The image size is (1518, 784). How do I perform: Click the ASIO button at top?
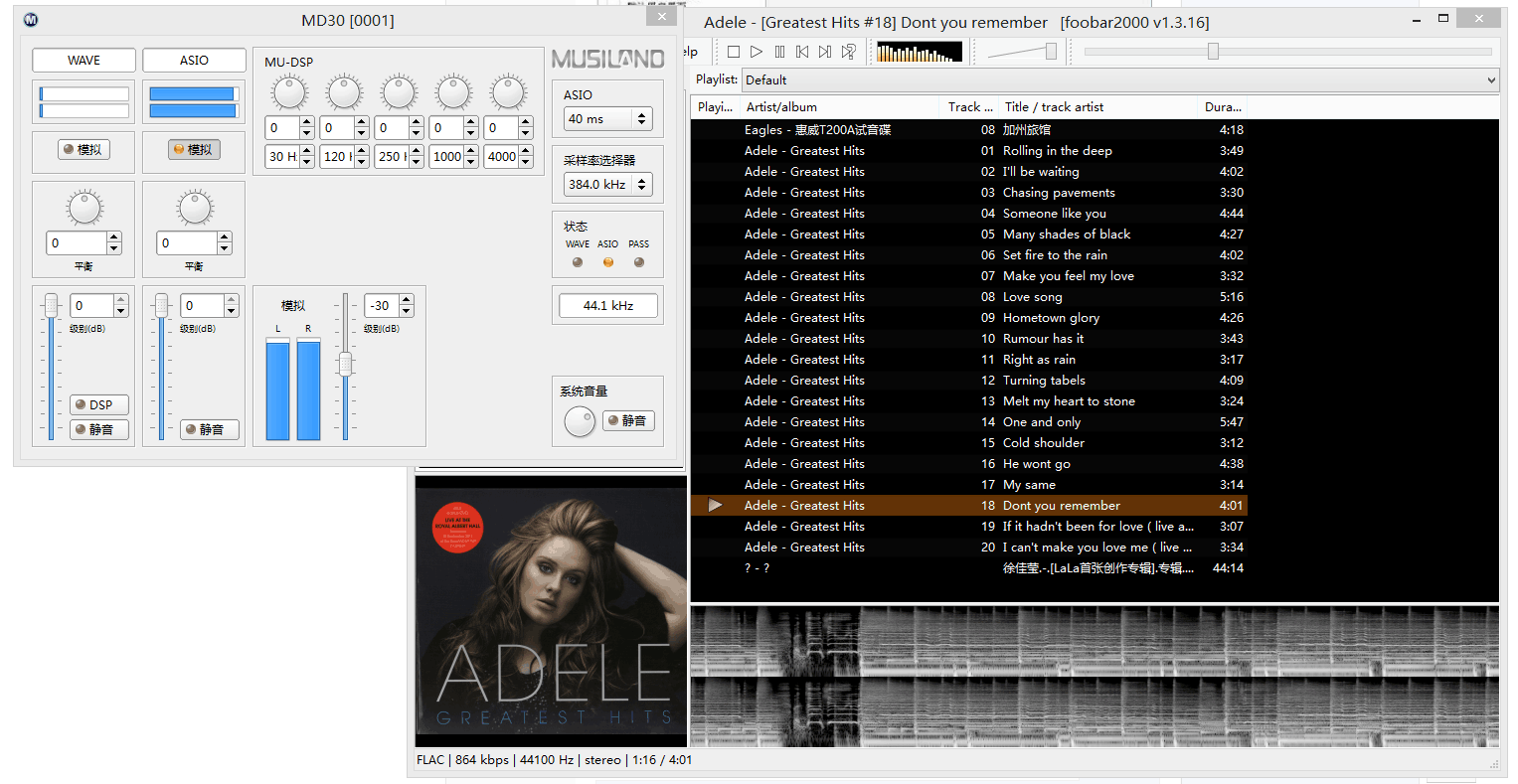[x=194, y=61]
